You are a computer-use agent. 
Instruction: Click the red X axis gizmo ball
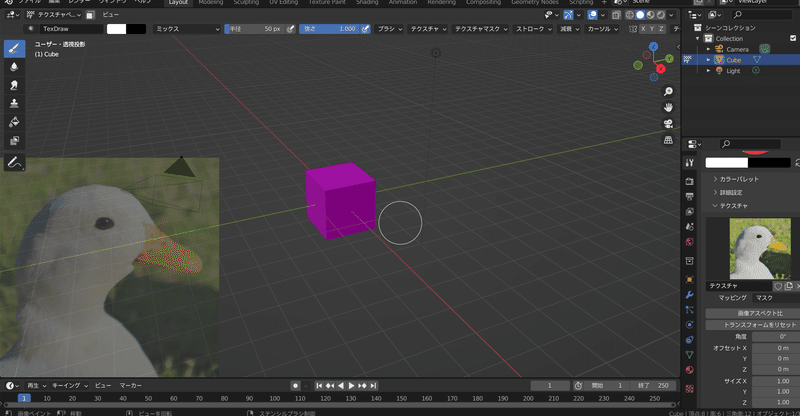pos(661,68)
